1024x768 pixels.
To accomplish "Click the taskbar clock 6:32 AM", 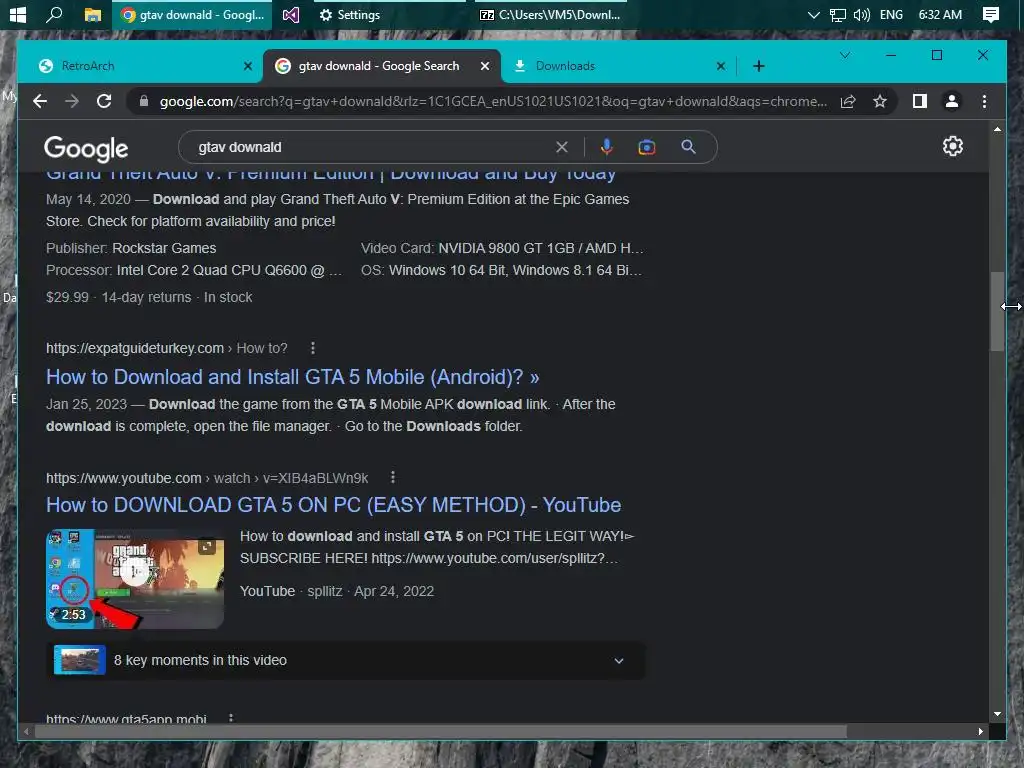I will (x=940, y=14).
